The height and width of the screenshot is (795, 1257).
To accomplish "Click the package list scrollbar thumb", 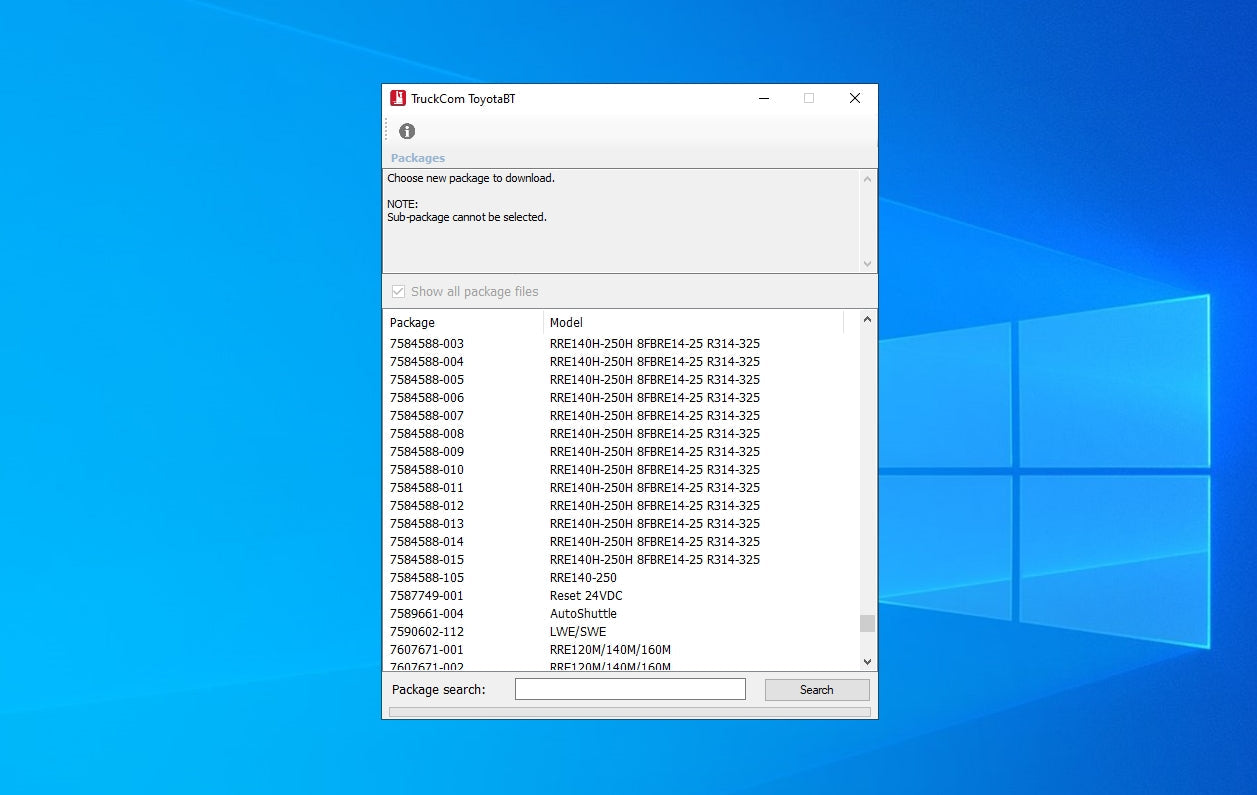I will [867, 623].
